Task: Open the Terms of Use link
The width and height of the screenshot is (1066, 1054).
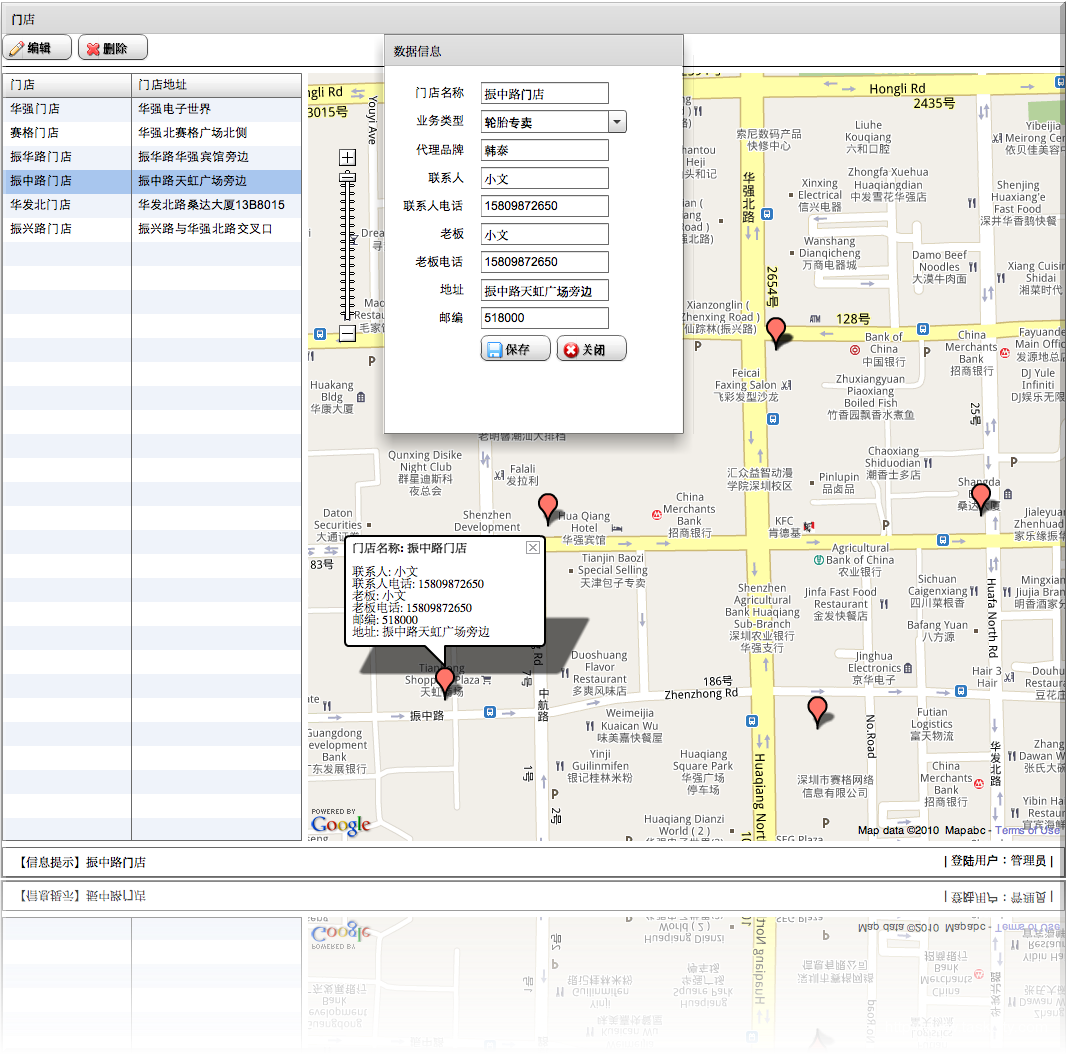Action: pyautogui.click(x=1027, y=830)
